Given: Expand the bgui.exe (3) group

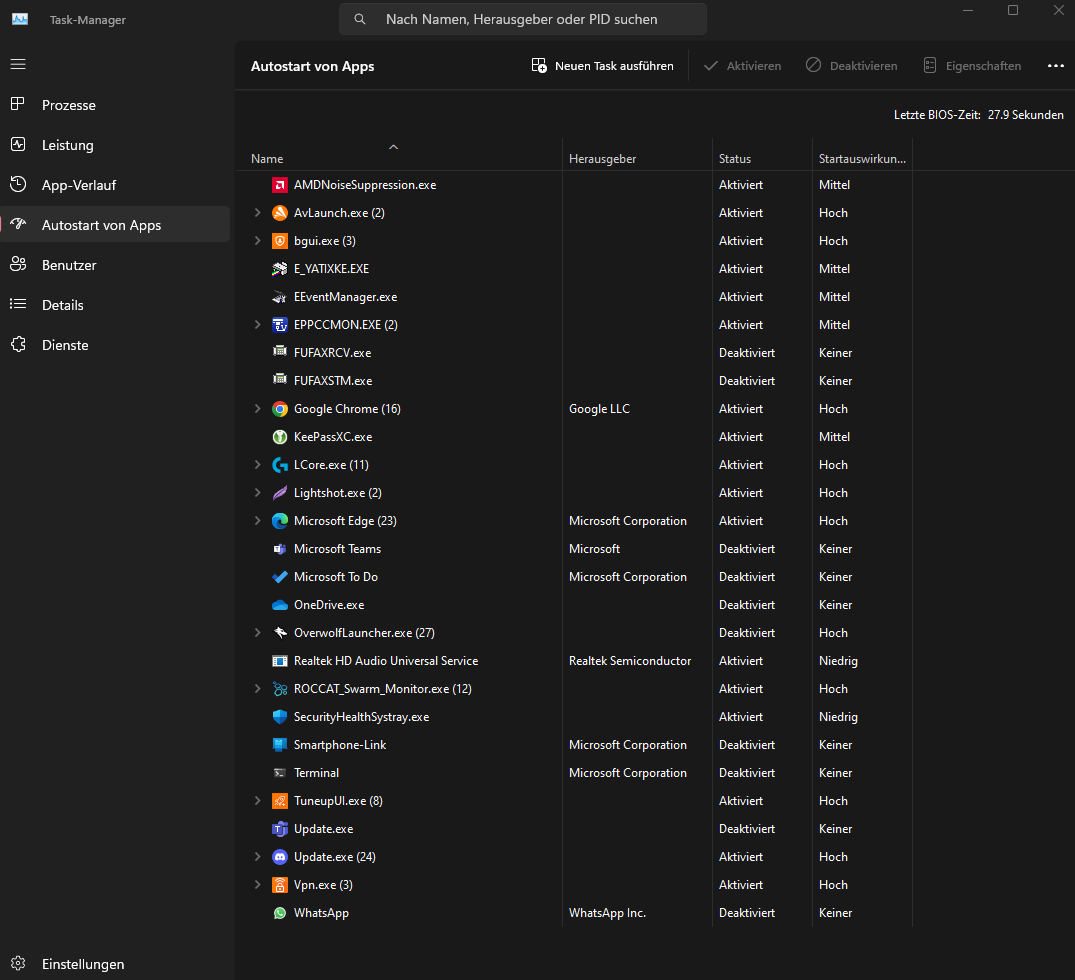Looking at the screenshot, I should point(258,241).
